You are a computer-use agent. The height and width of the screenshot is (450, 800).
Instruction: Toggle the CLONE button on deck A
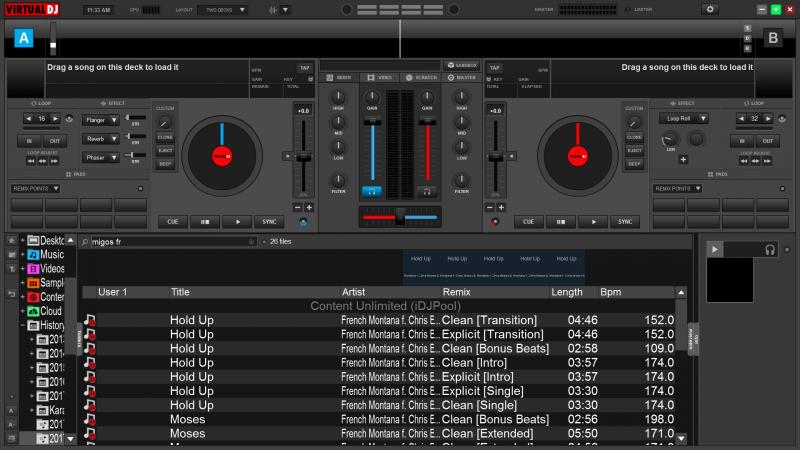point(165,137)
